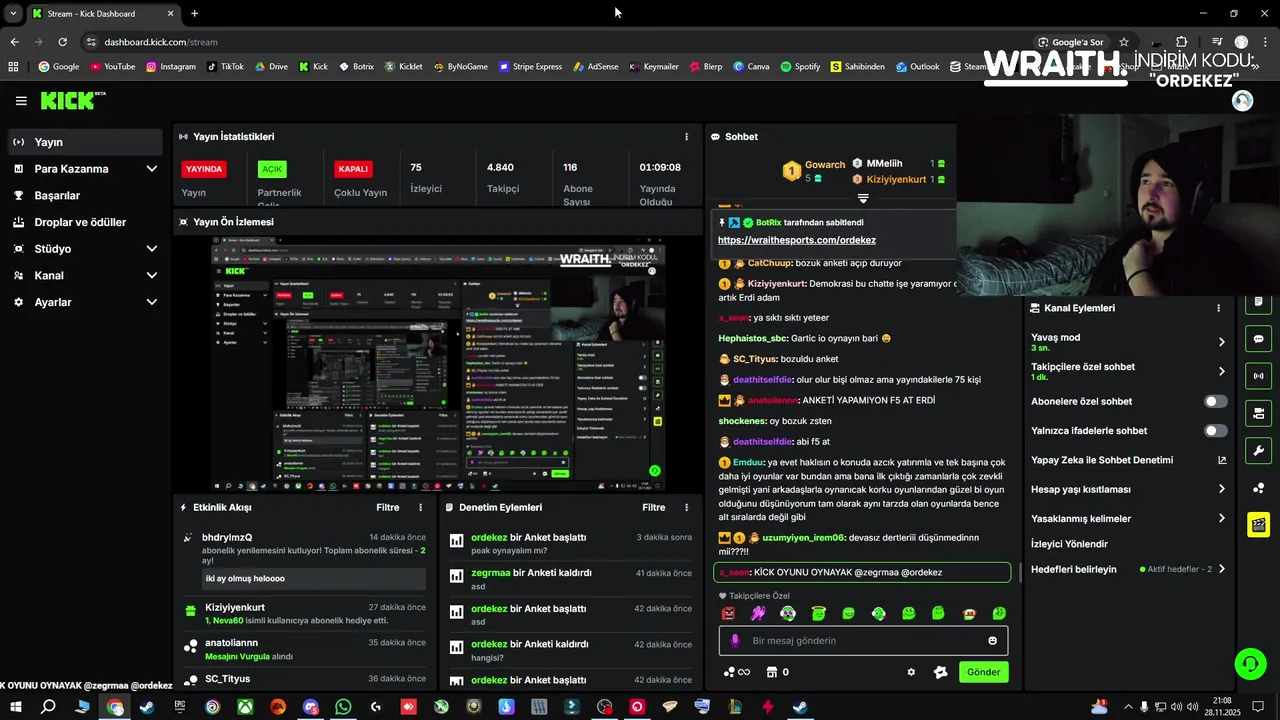Click the microphone icon in chat input
1280x720 pixels.
point(735,641)
